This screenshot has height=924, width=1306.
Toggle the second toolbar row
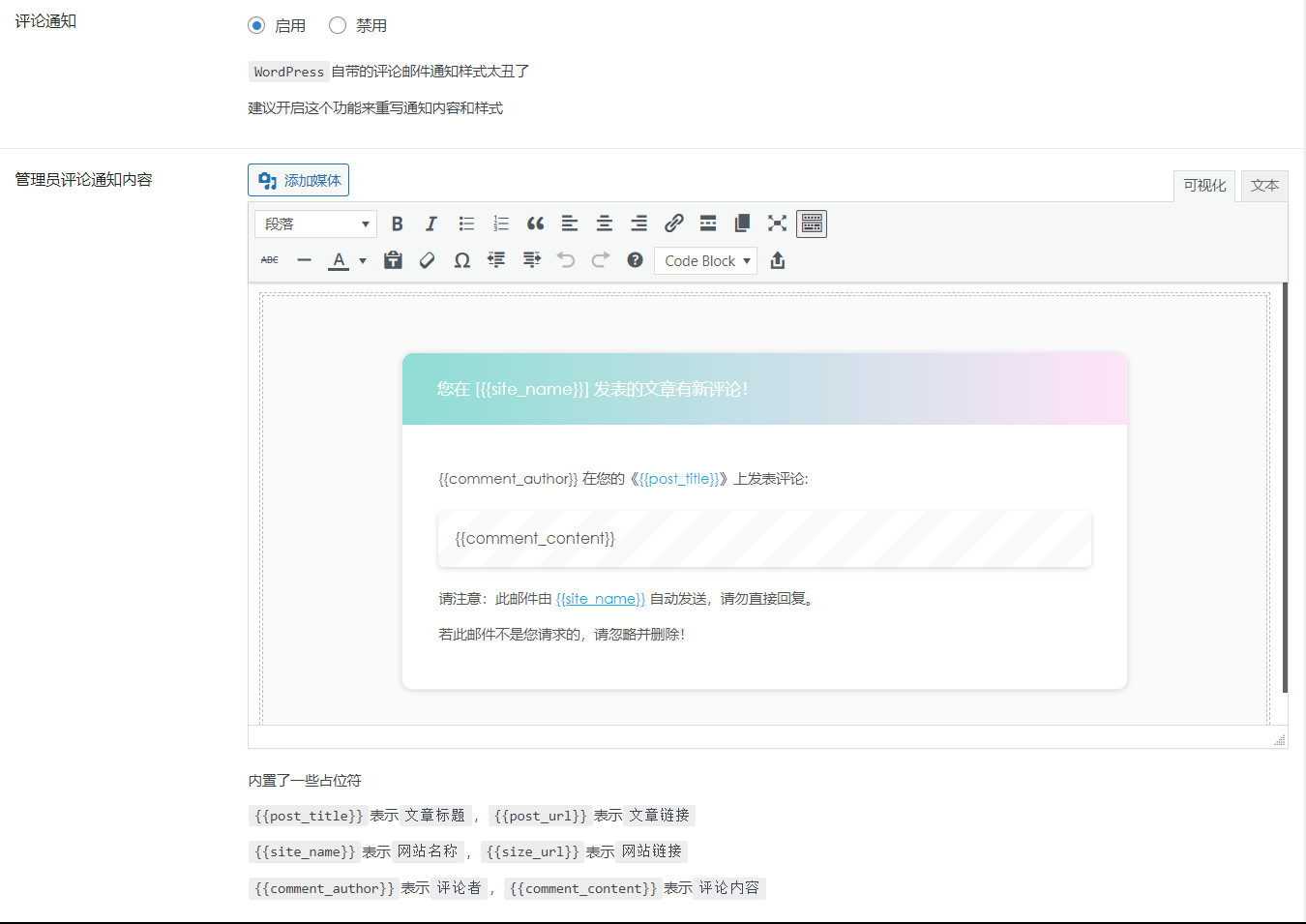(812, 224)
